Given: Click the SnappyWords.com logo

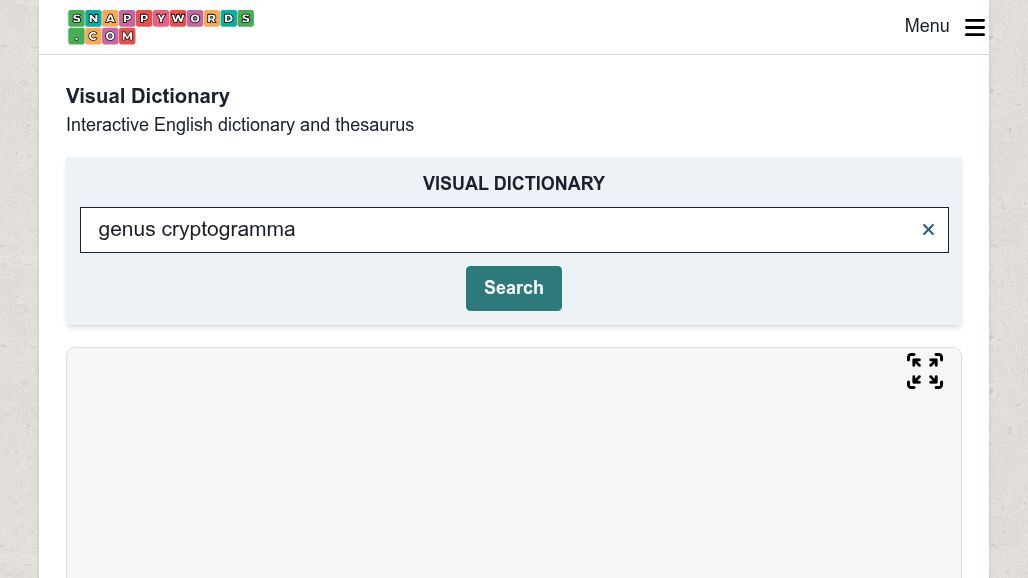Looking at the screenshot, I should click(x=160, y=27).
